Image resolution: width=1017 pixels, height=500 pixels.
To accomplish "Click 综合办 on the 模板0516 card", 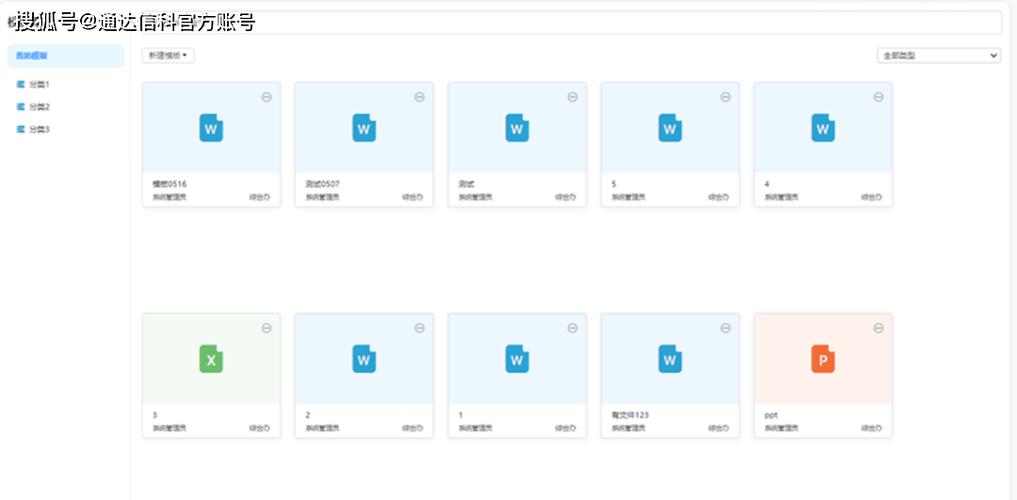I will [x=260, y=197].
